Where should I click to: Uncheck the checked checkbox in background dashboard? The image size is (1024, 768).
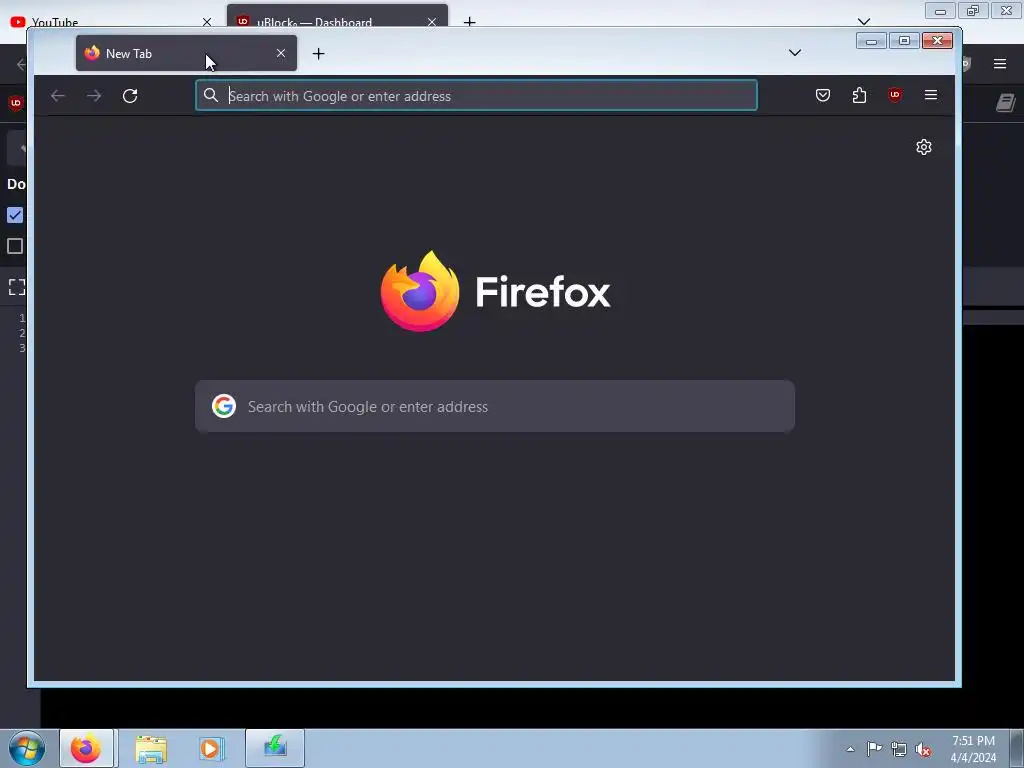[x=15, y=215]
